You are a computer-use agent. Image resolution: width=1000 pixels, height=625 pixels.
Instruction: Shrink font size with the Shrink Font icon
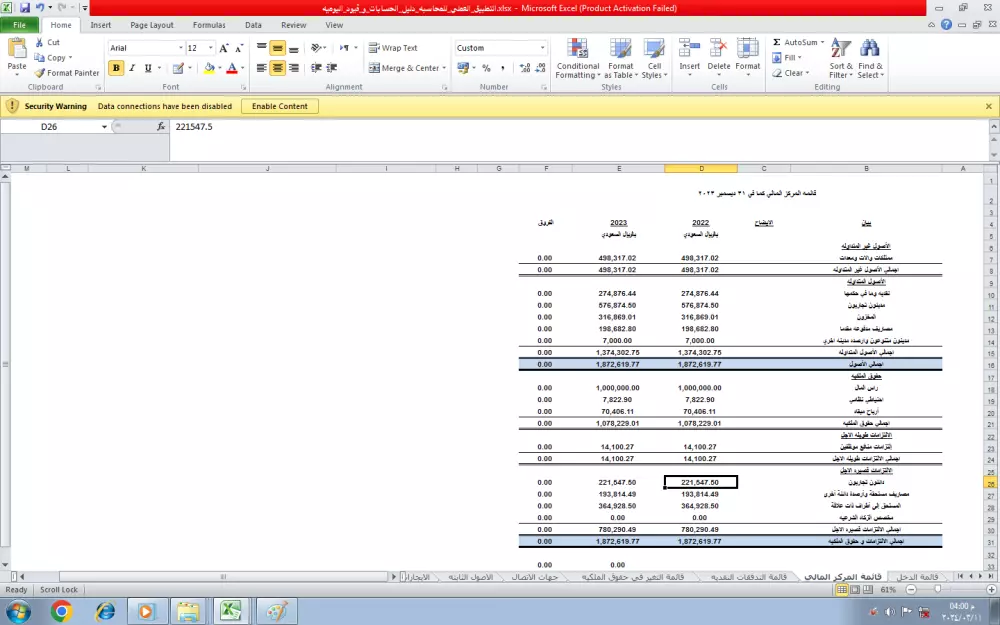click(x=239, y=48)
